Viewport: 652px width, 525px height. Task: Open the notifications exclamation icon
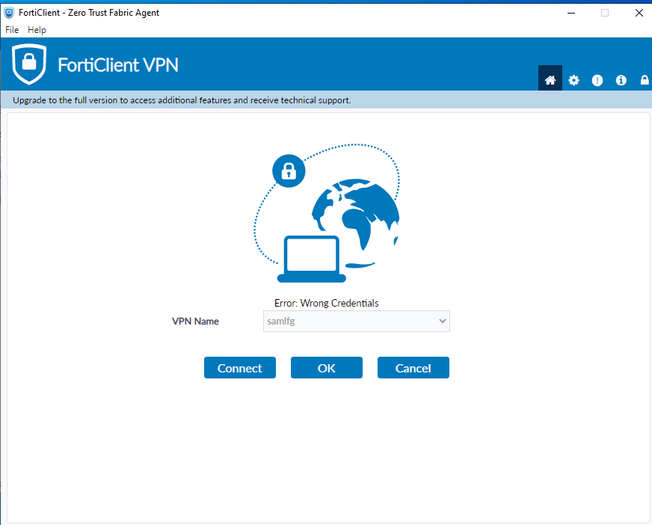[x=598, y=80]
